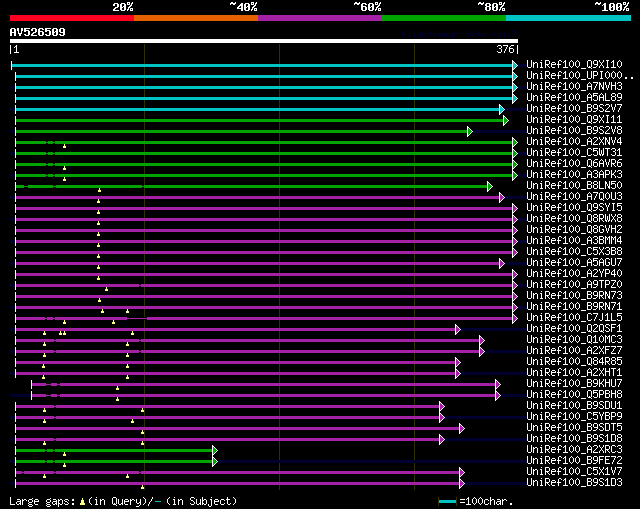Select the UniRef100_B9KHU7 label

[574, 384]
